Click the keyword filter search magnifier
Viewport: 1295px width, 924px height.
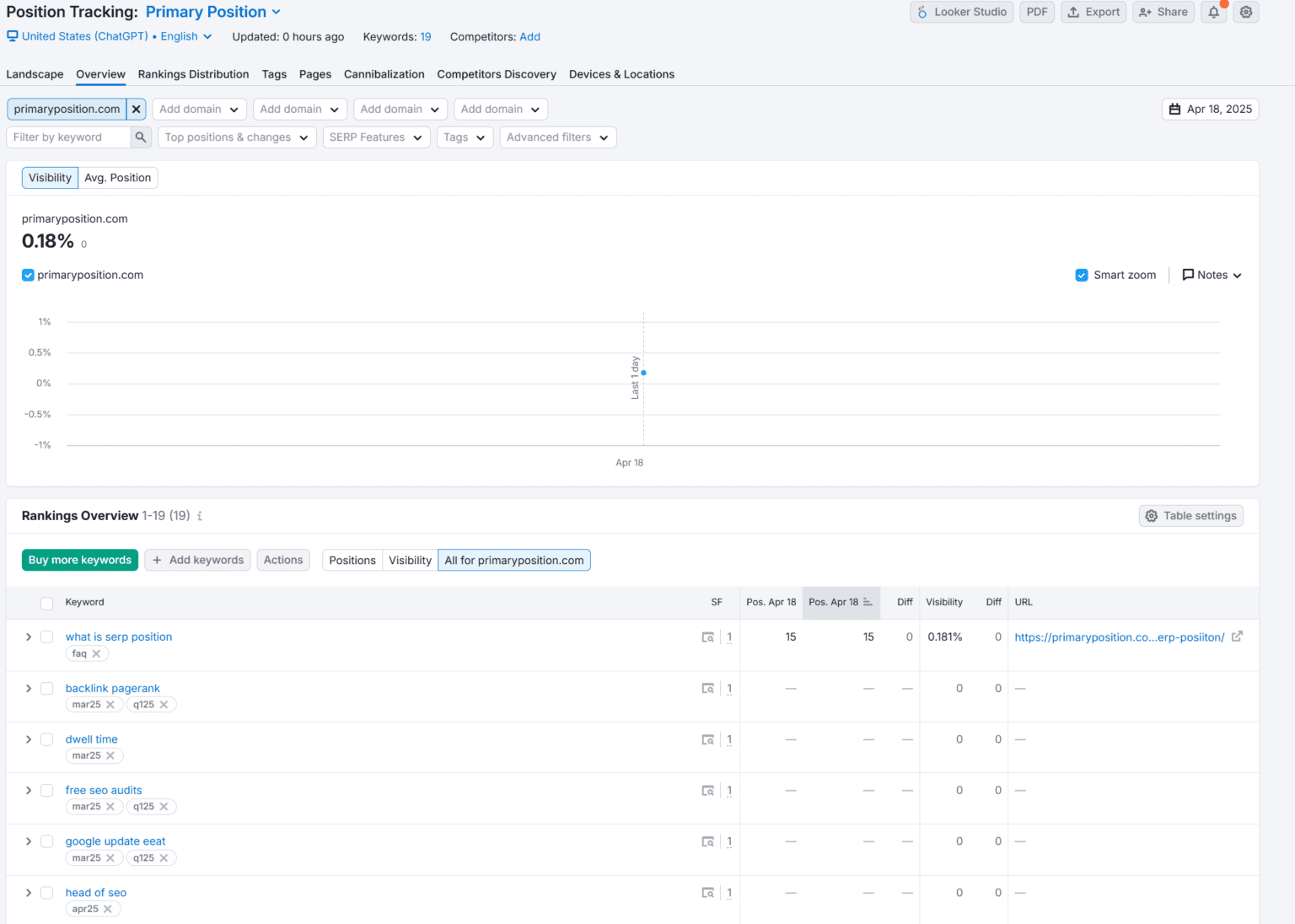click(140, 137)
